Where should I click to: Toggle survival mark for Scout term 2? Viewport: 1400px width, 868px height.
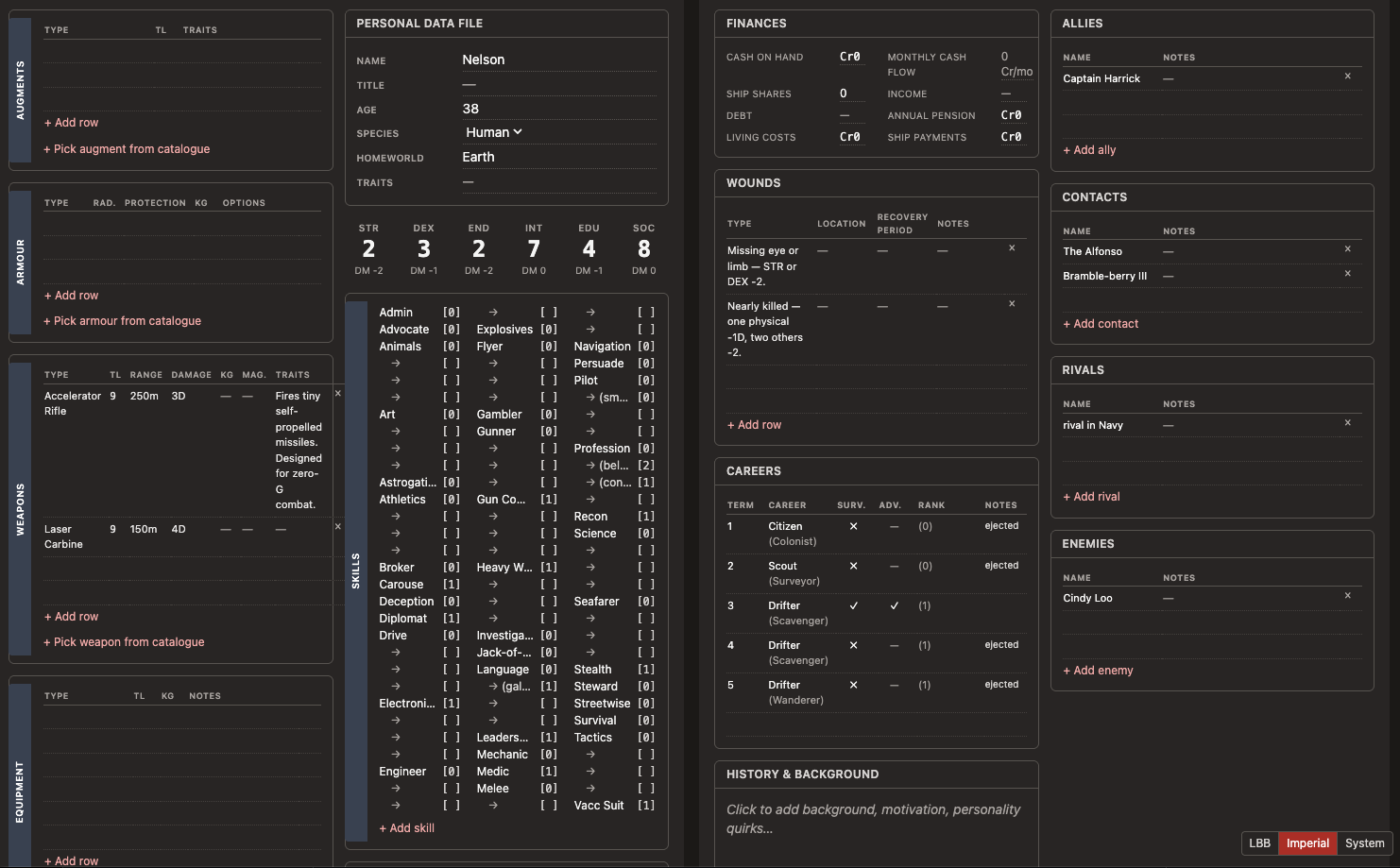[x=853, y=566]
